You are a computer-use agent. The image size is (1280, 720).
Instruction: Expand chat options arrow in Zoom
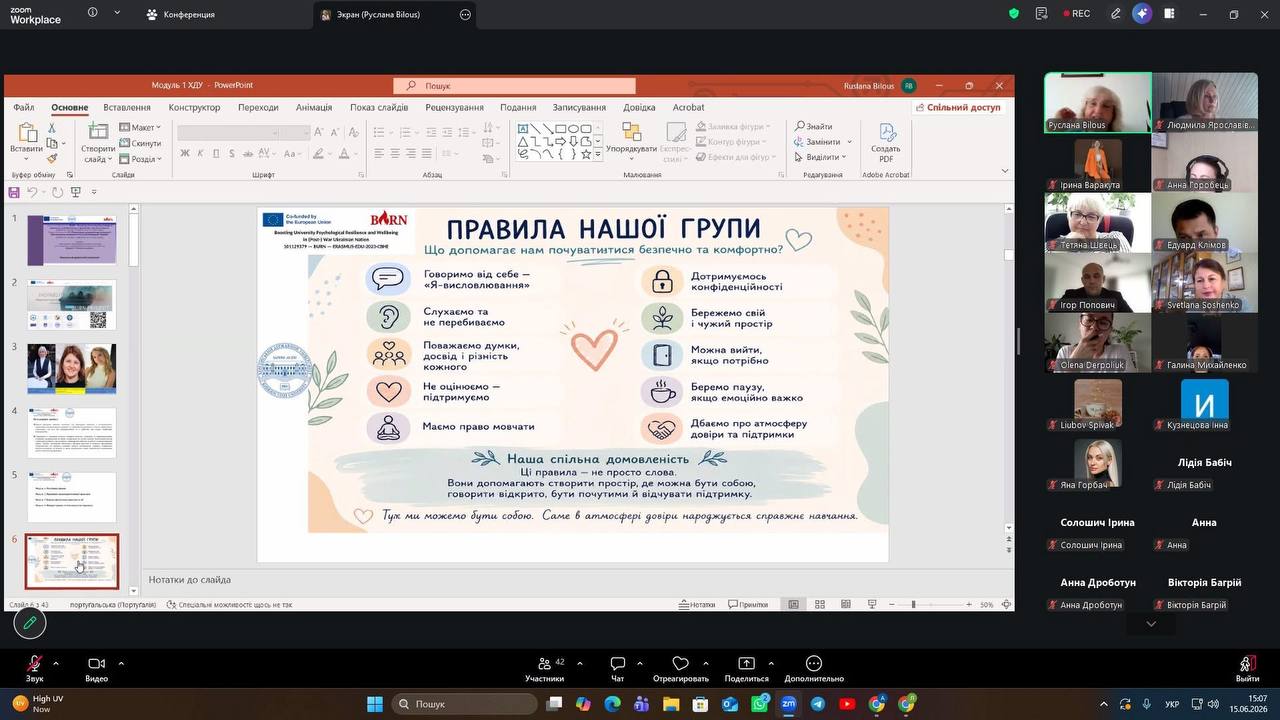click(x=639, y=663)
